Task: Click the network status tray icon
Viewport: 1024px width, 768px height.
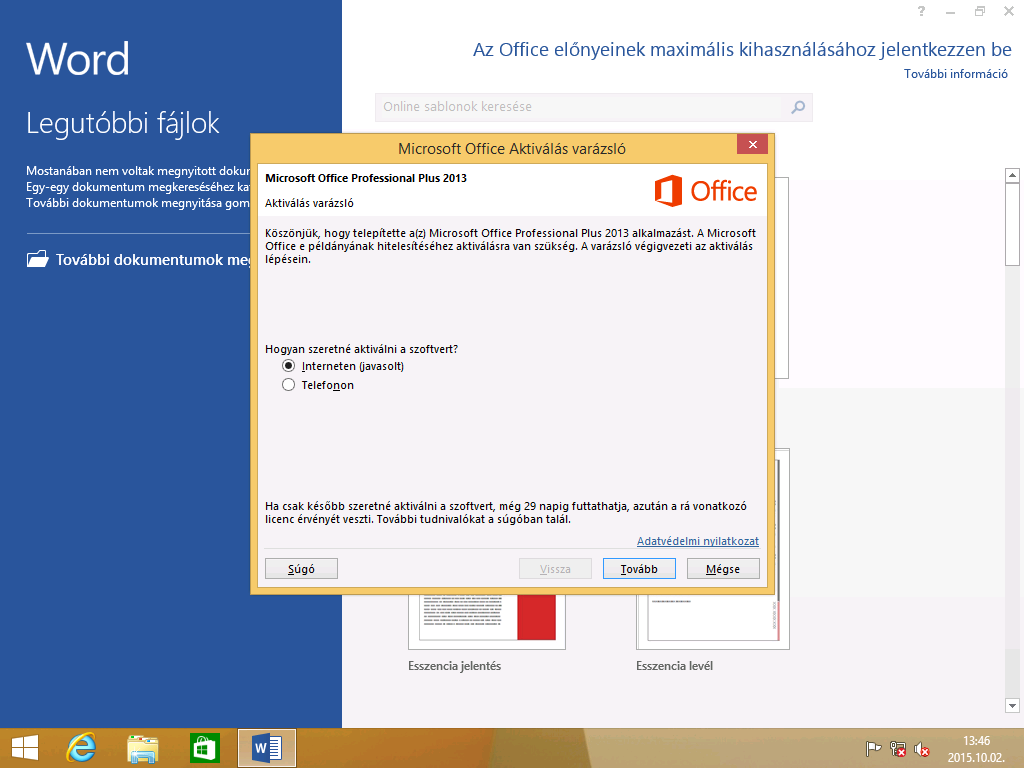Action: click(897, 749)
